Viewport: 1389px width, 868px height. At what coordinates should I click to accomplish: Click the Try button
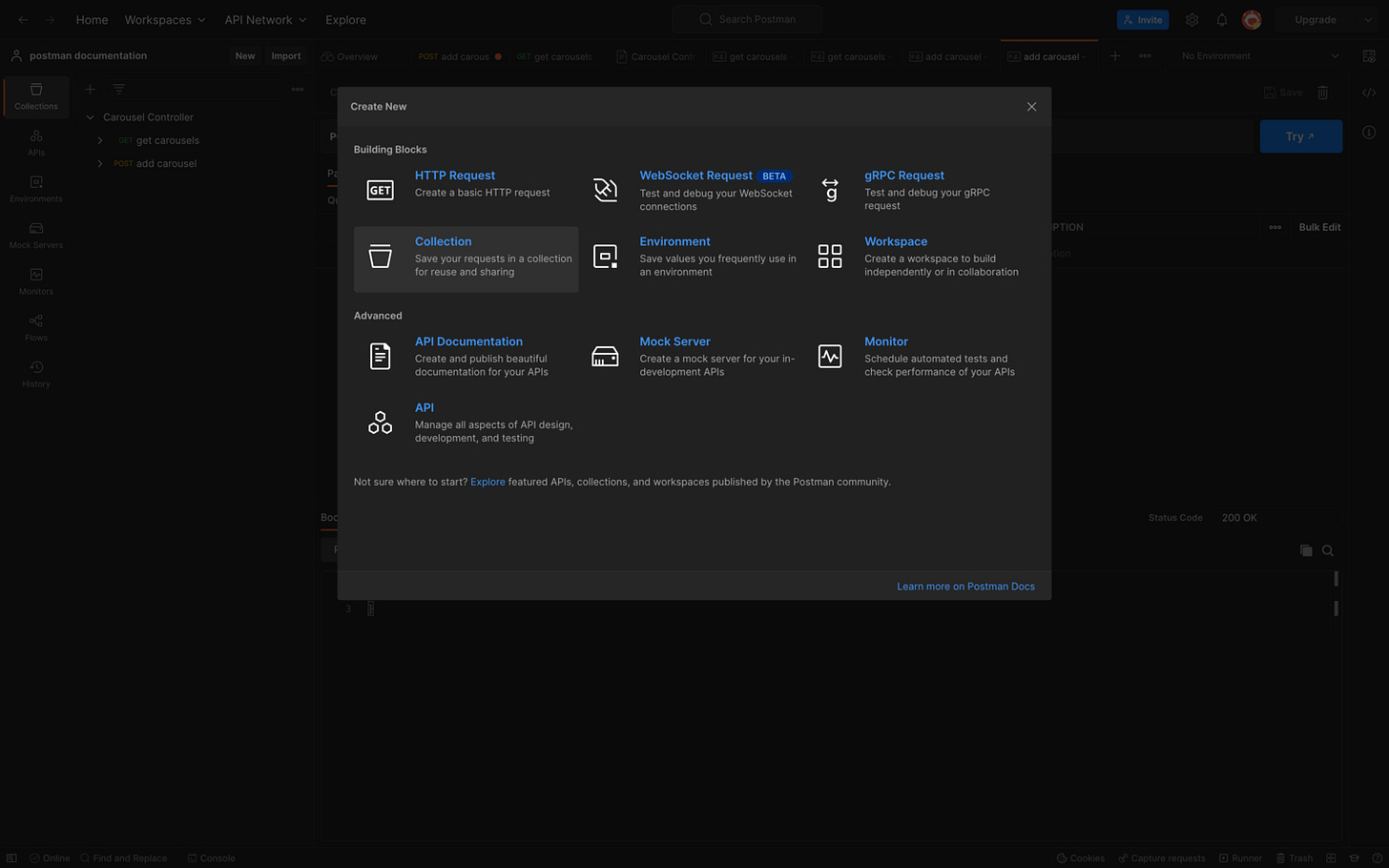click(1301, 136)
